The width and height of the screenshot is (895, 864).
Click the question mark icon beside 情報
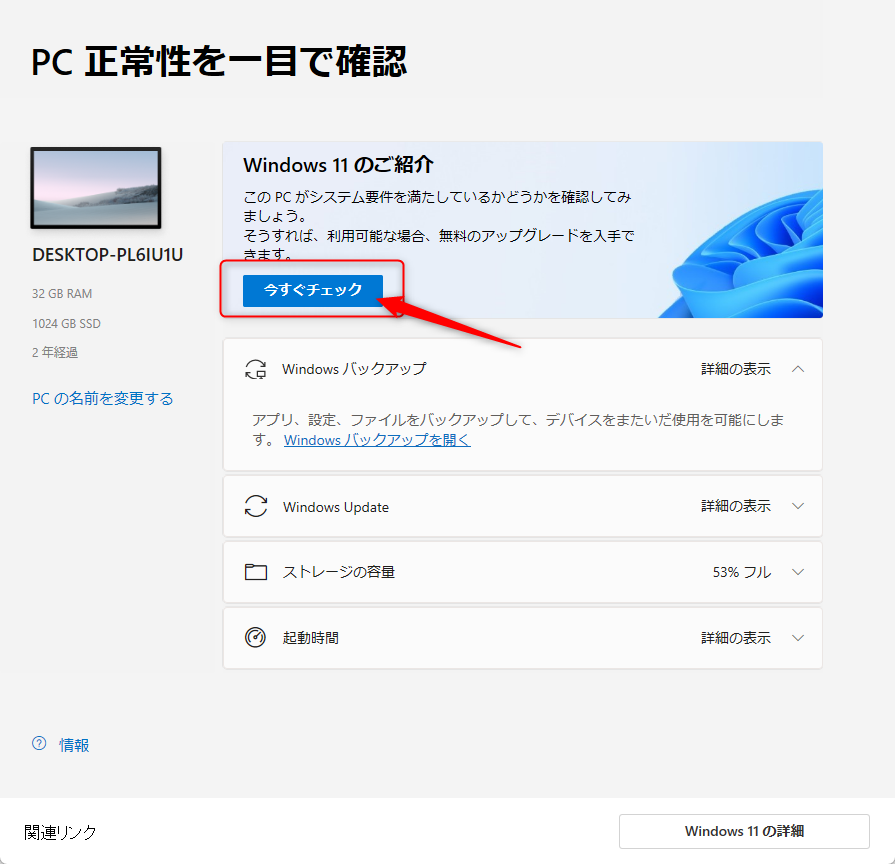pos(39,744)
